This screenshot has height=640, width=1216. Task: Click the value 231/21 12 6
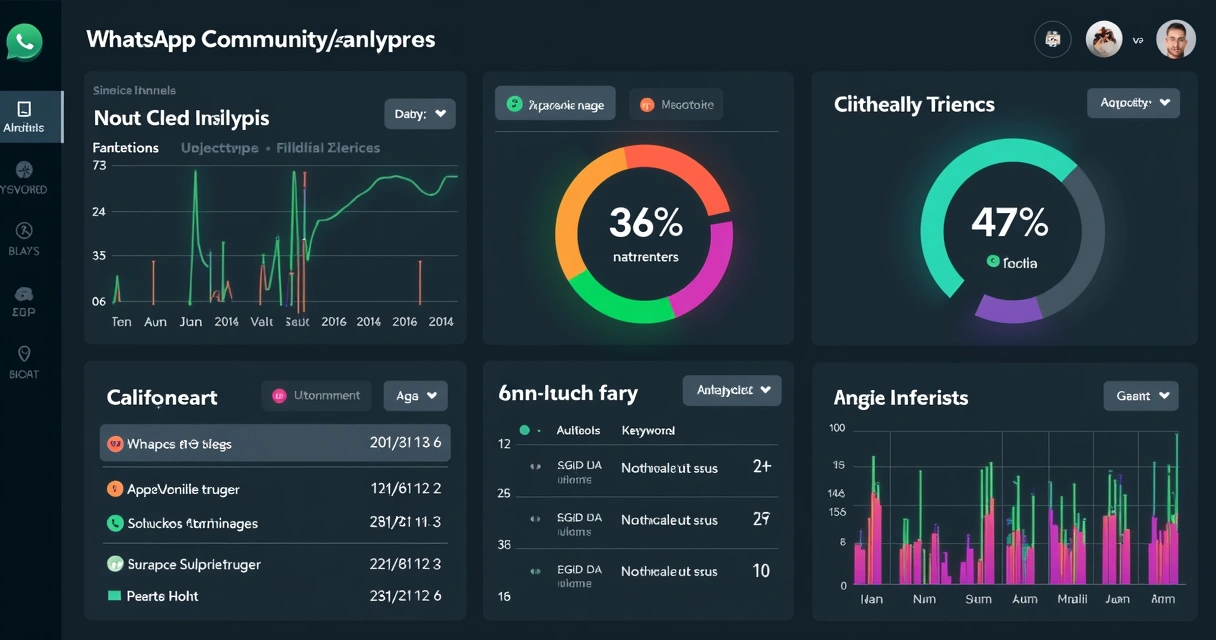[405, 595]
